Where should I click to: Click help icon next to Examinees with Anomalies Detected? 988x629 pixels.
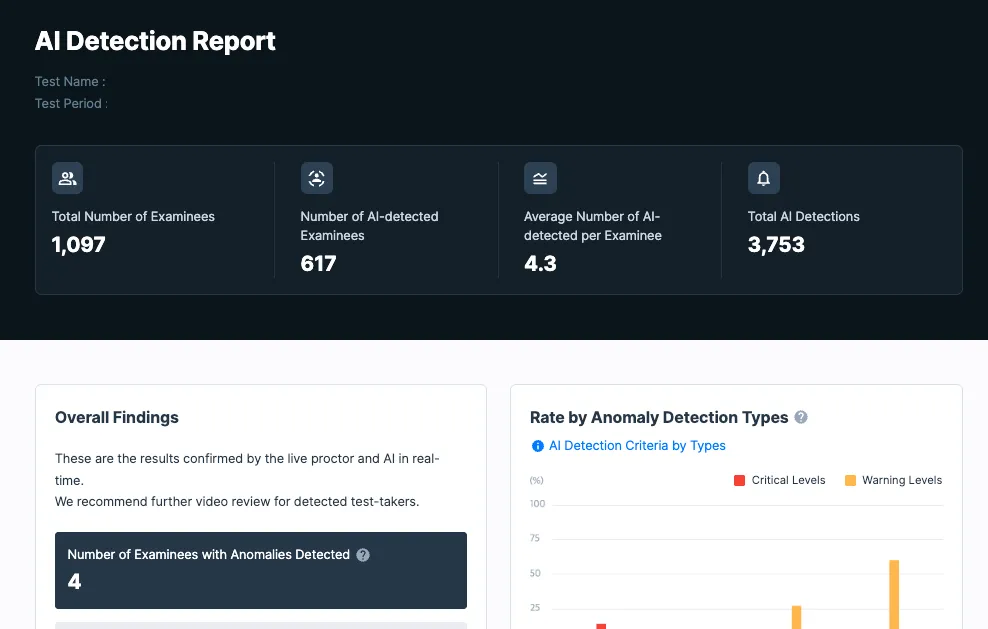[363, 555]
